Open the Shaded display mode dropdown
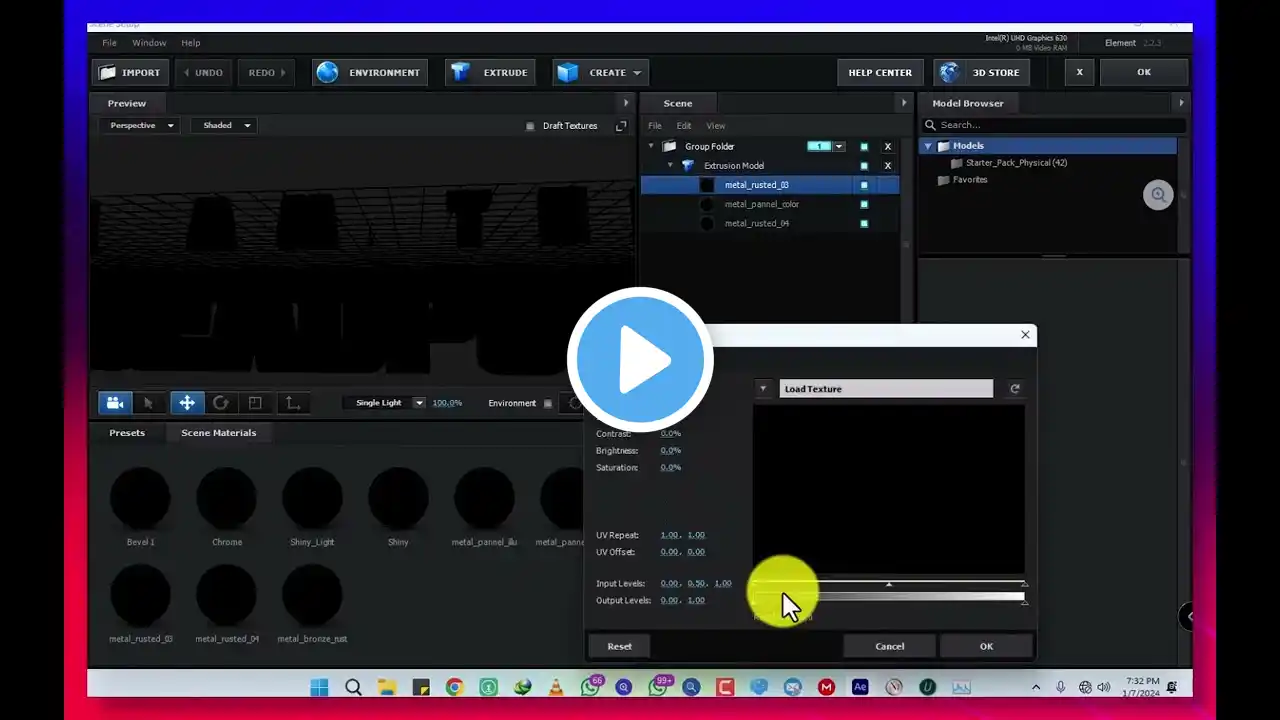This screenshot has width=1280, height=720. pyautogui.click(x=225, y=126)
